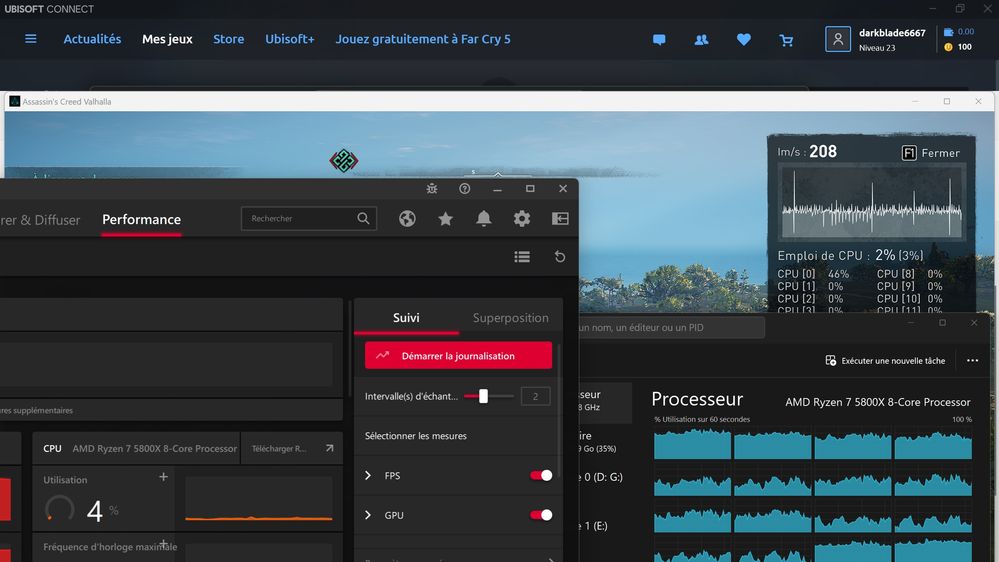
Task: Click the AMD bug report icon
Action: (432, 189)
